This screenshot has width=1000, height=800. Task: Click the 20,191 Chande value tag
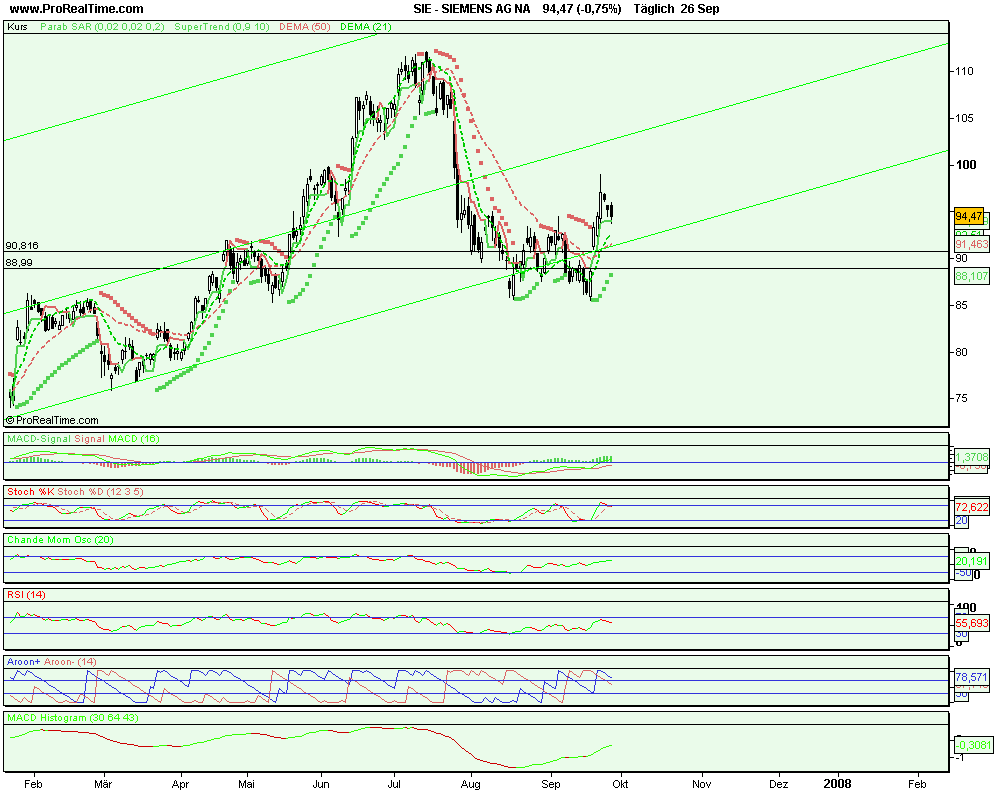coord(972,561)
